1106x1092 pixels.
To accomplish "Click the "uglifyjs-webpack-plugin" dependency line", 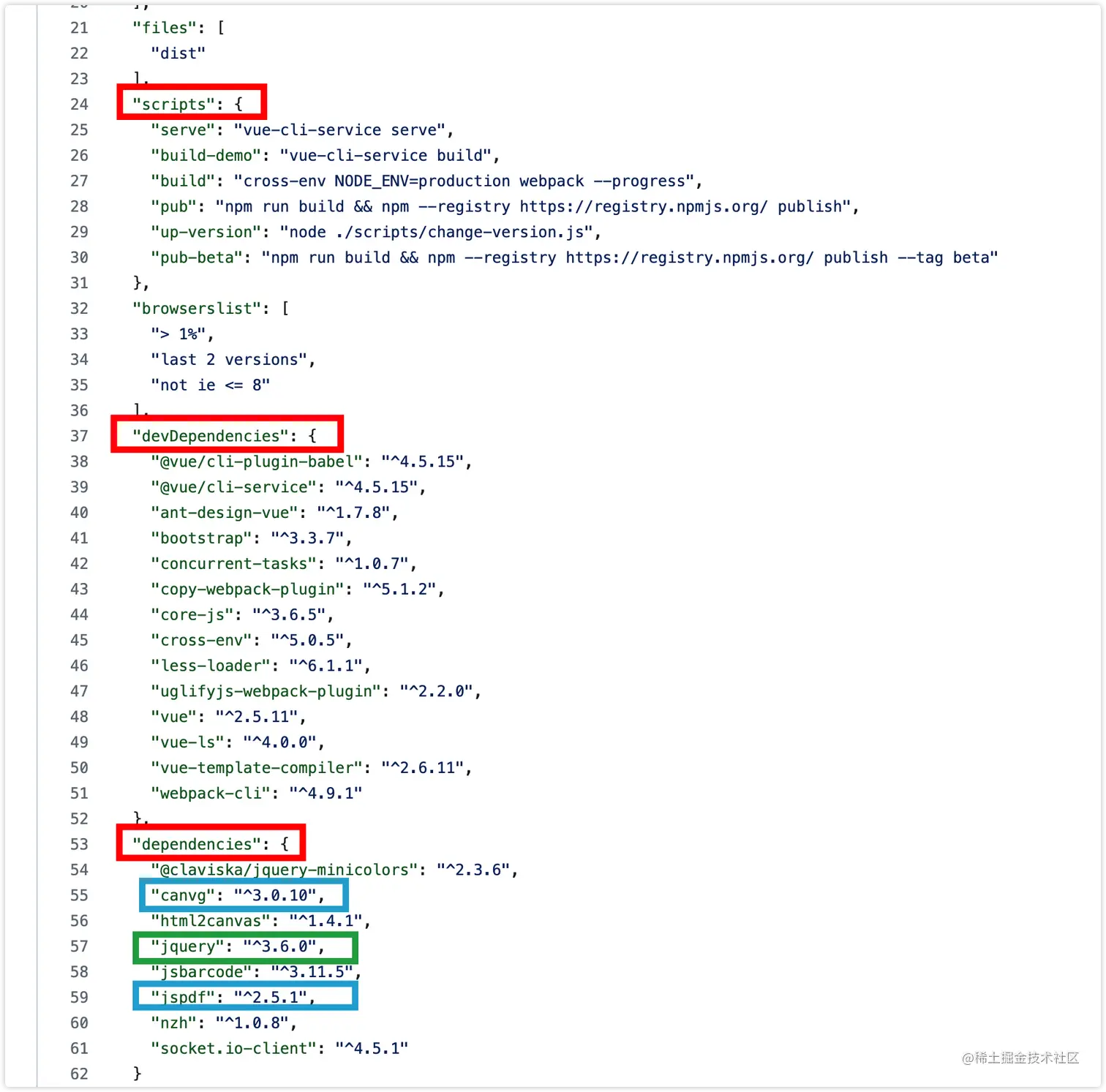I will tap(316, 692).
